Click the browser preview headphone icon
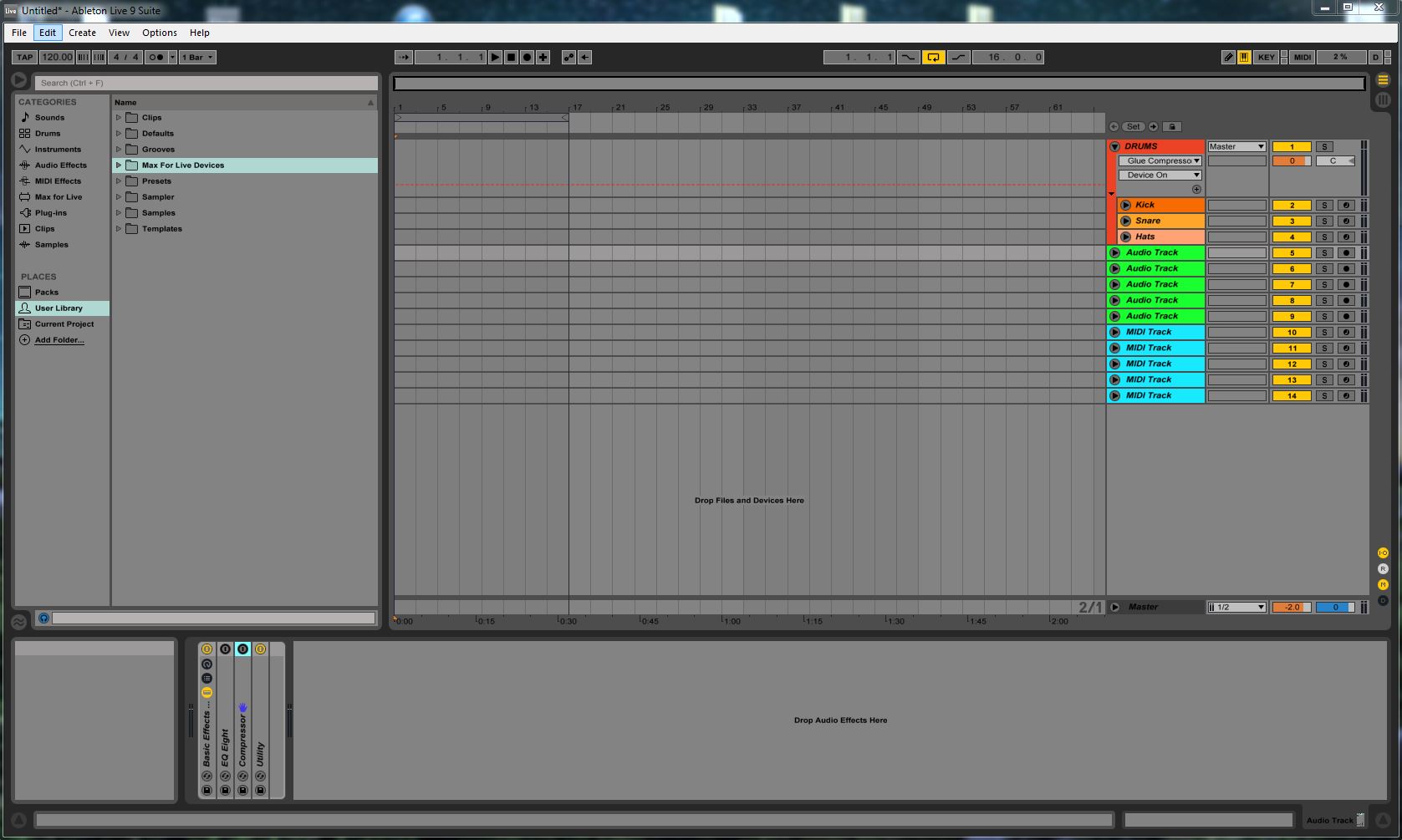This screenshot has height=840, width=1402. pos(44,619)
